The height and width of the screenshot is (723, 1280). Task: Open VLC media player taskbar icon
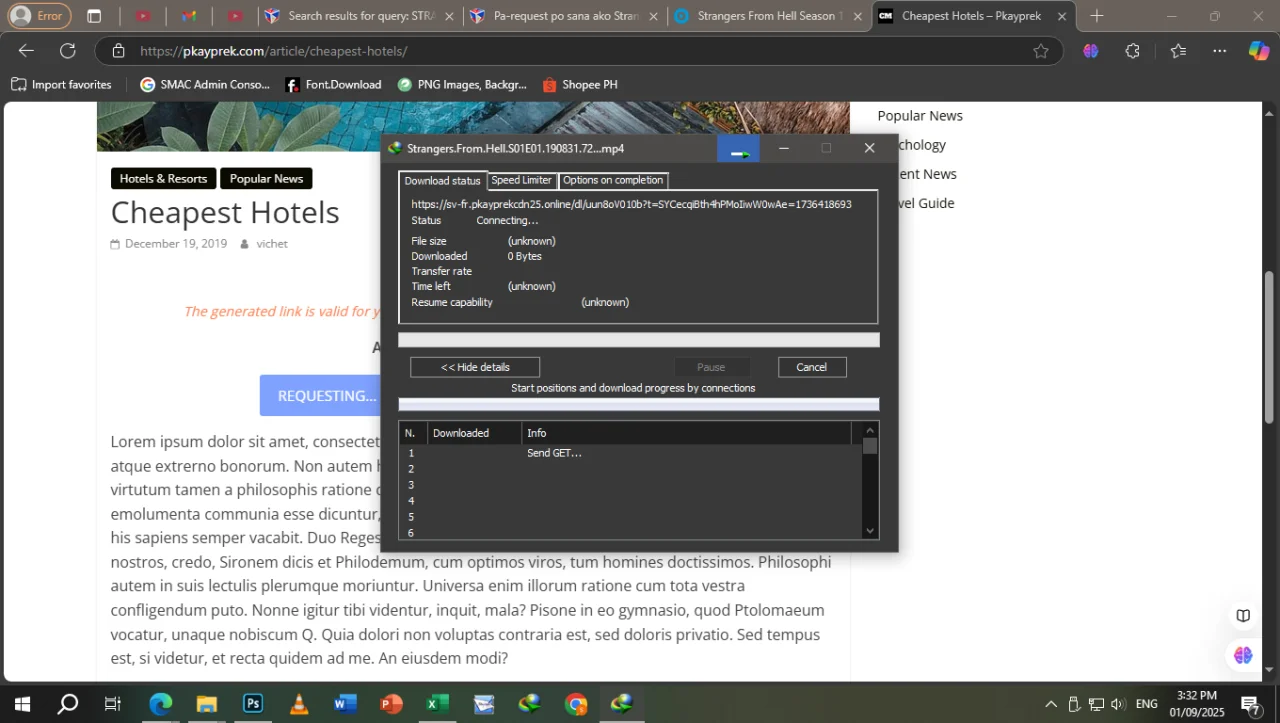point(299,704)
